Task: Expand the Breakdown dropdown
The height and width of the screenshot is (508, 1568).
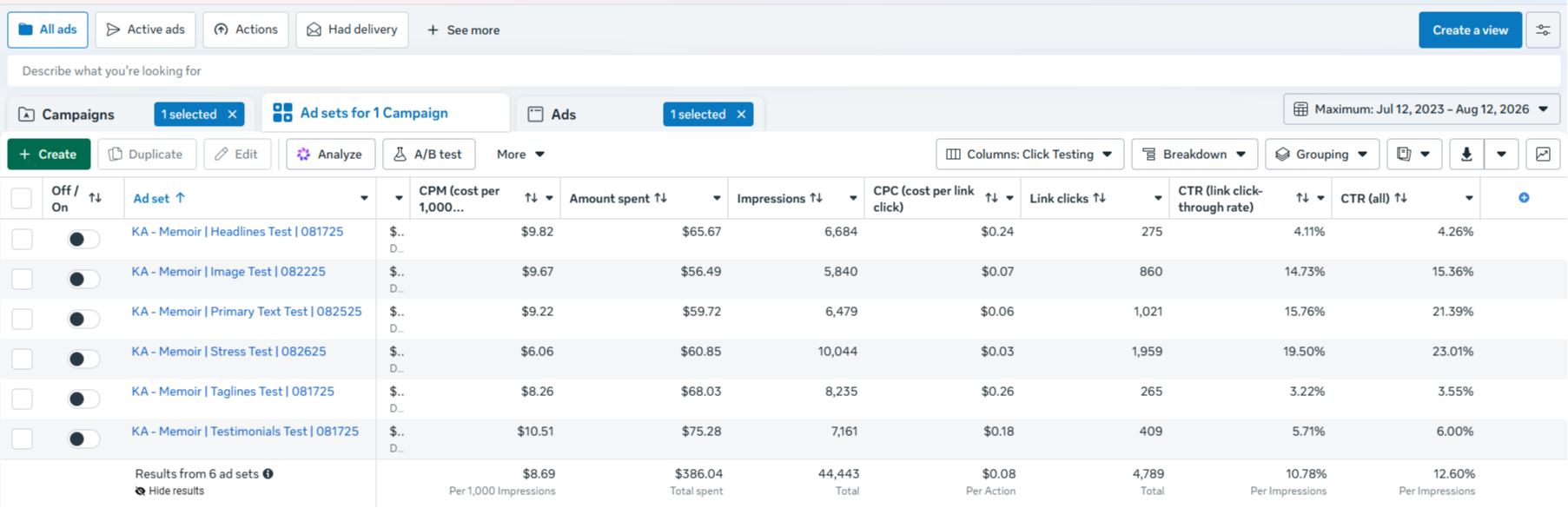Action: (1194, 155)
